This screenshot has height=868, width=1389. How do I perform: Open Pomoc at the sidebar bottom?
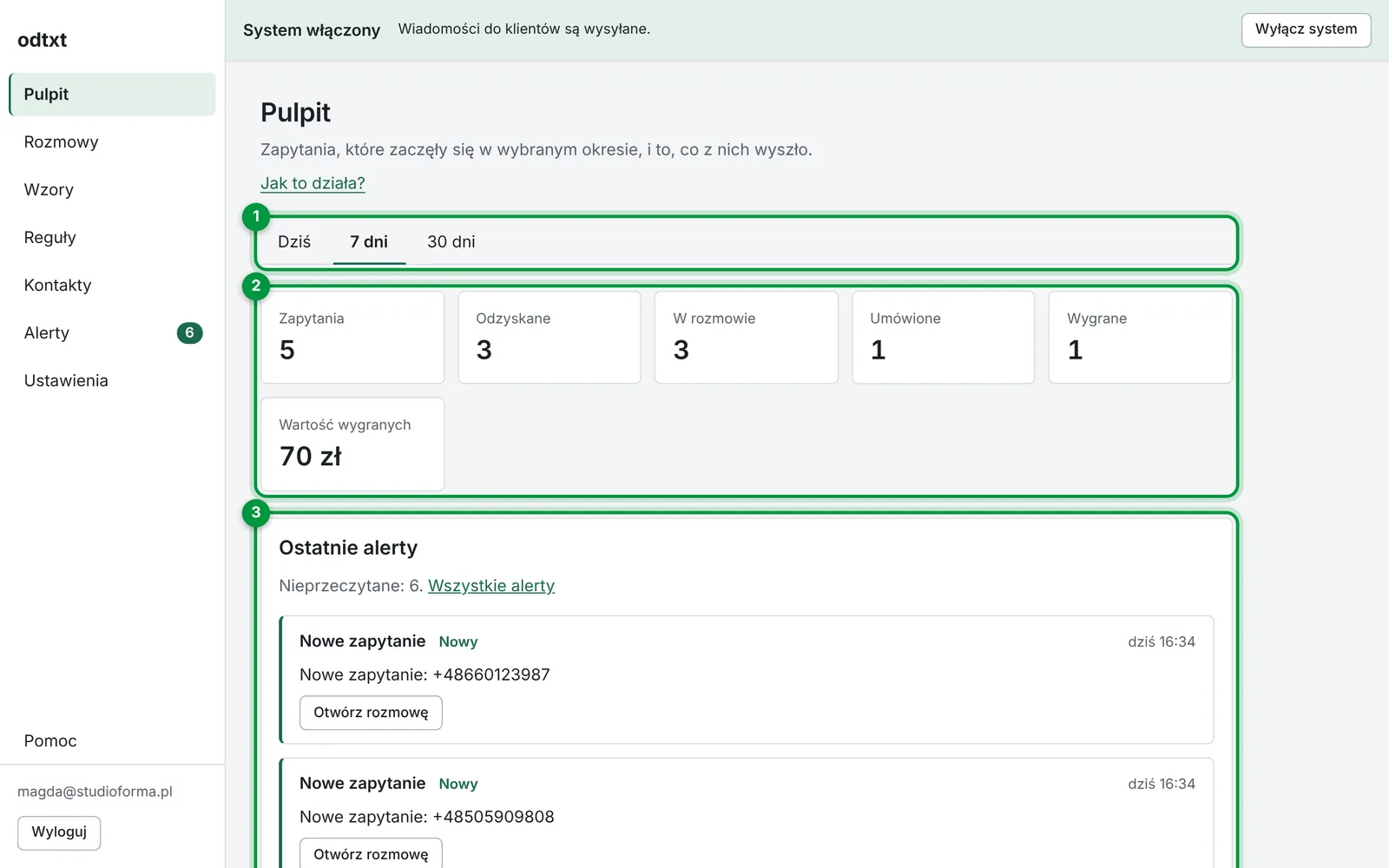[x=112, y=741]
